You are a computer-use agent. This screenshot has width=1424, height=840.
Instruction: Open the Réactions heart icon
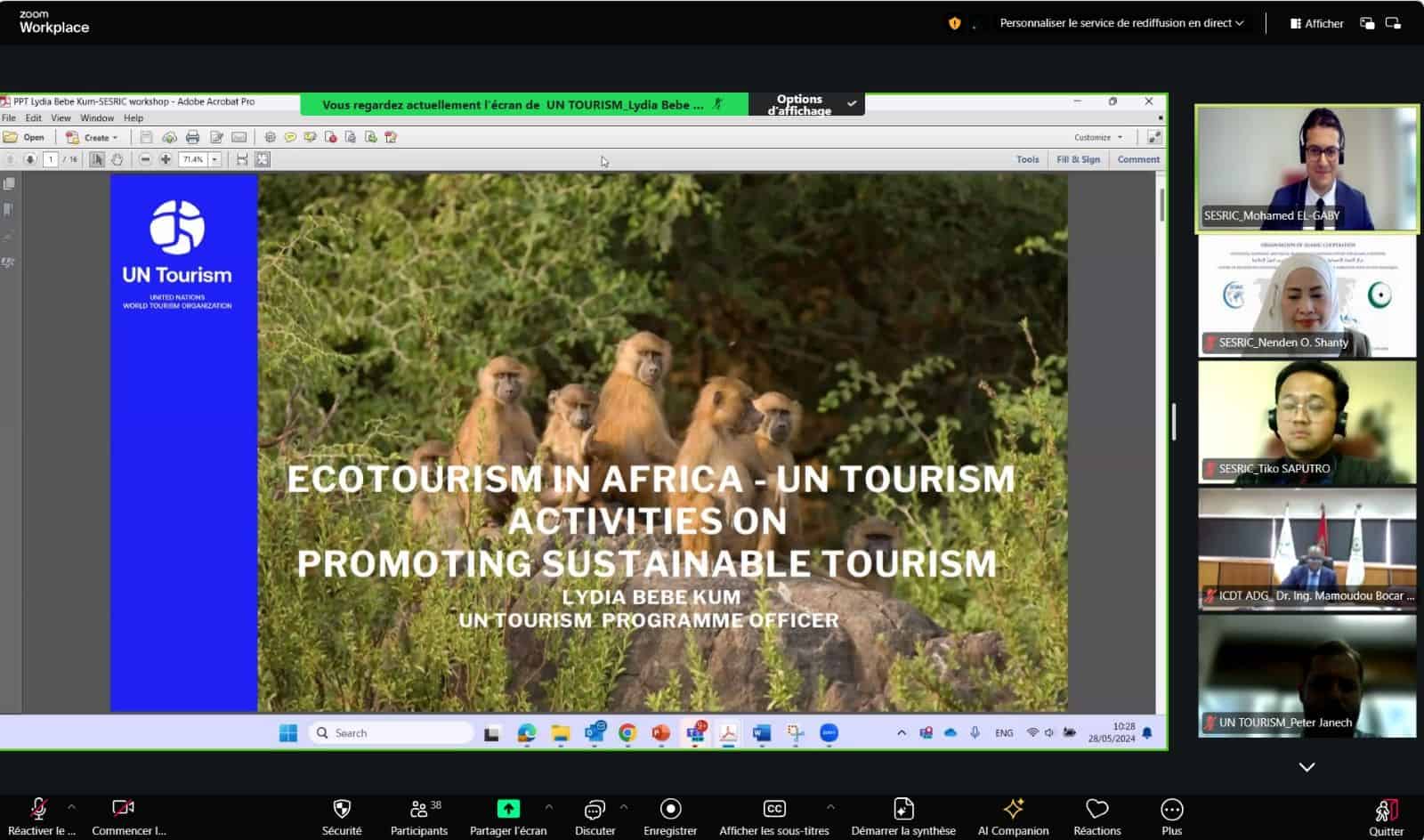pos(1096,809)
